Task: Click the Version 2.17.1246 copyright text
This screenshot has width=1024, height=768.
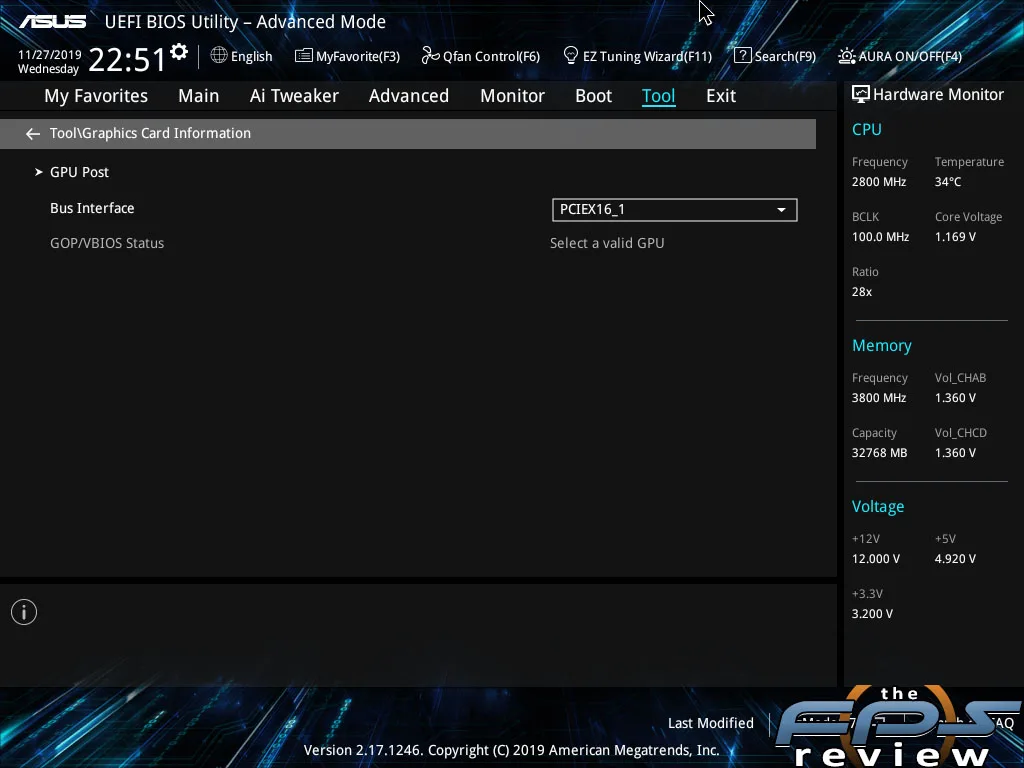Action: 511,750
